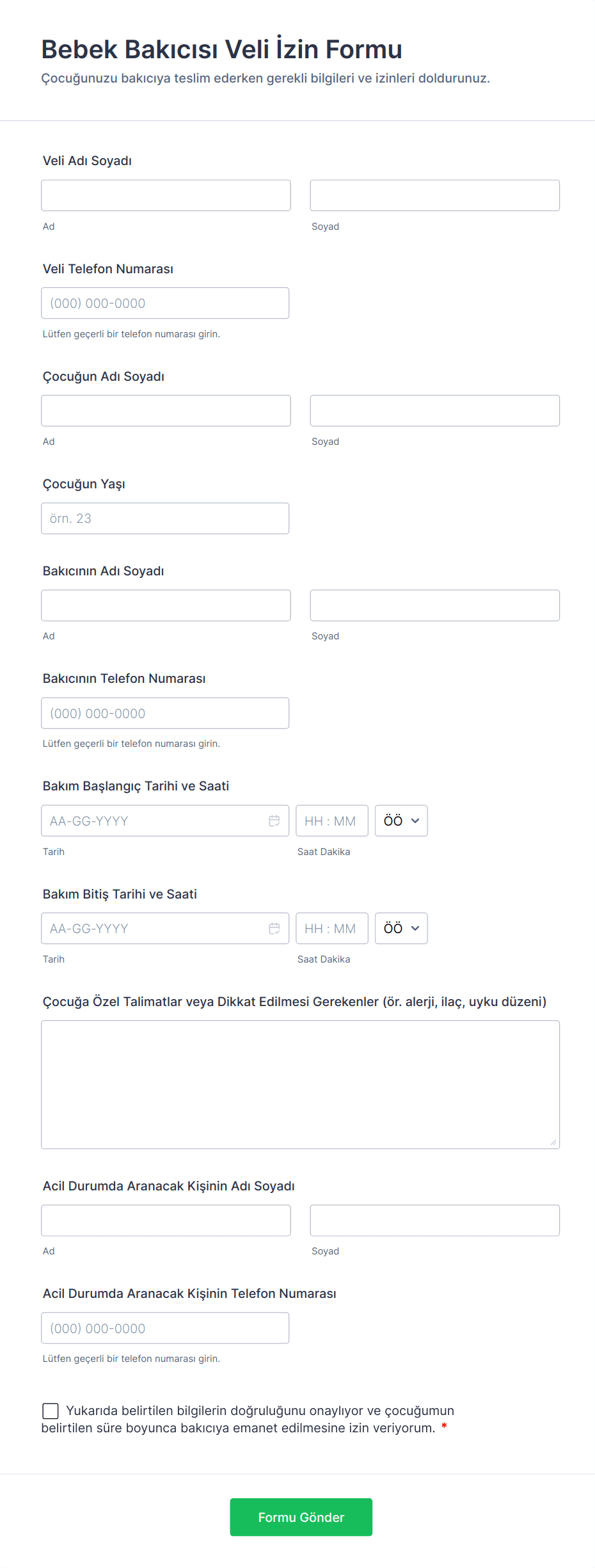The width and height of the screenshot is (595, 1568).
Task: Open ÖÖ dropdown for start time
Action: click(401, 820)
